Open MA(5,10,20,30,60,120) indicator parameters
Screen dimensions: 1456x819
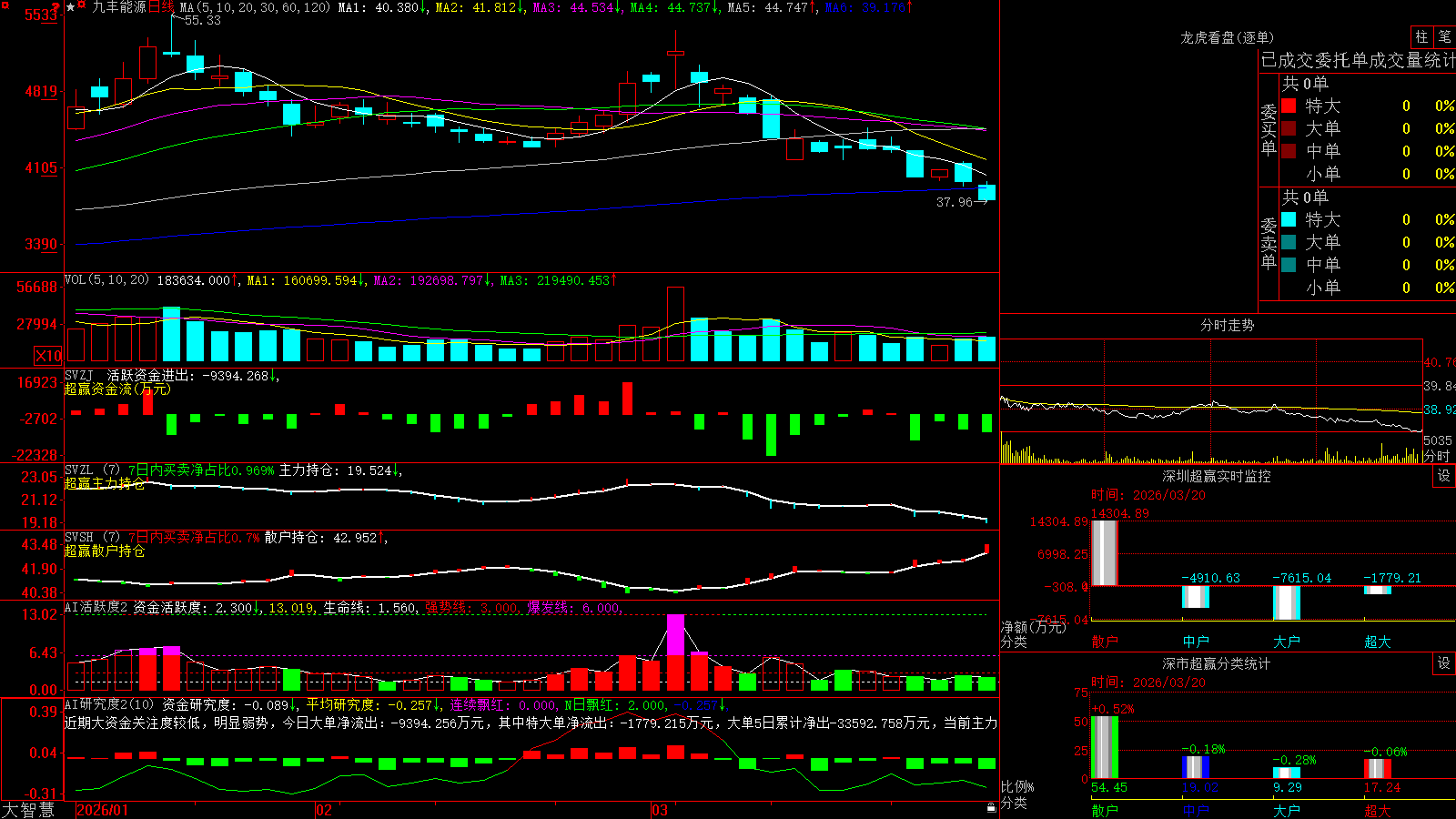pyautogui.click(x=256, y=7)
